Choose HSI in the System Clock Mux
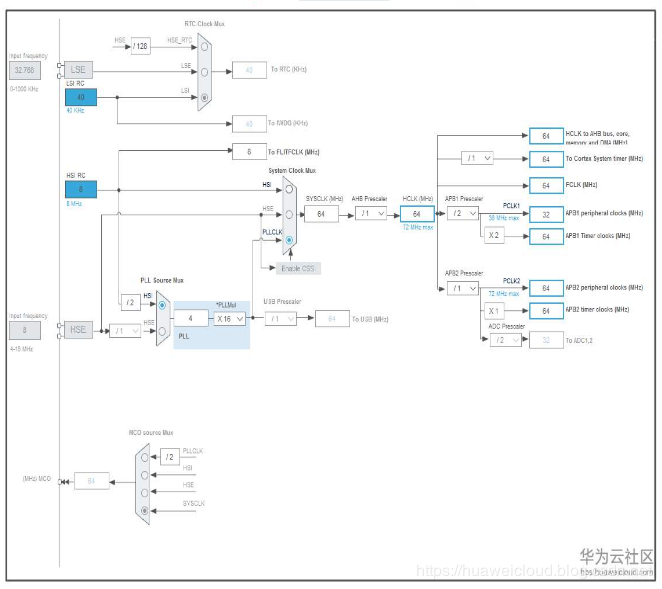This screenshot has height=589, width=662. 289,189
